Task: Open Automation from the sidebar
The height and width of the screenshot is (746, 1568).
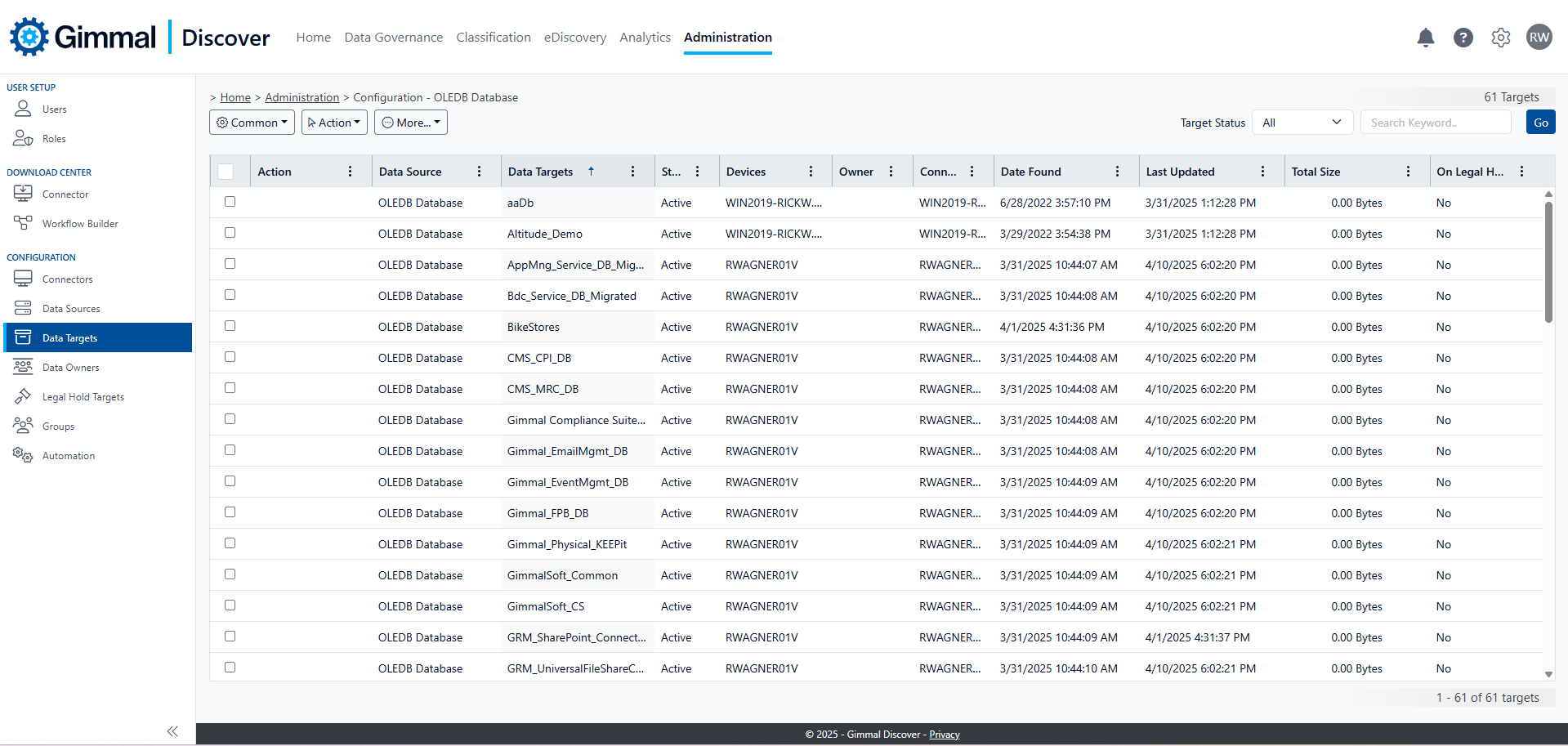Action: coord(69,456)
